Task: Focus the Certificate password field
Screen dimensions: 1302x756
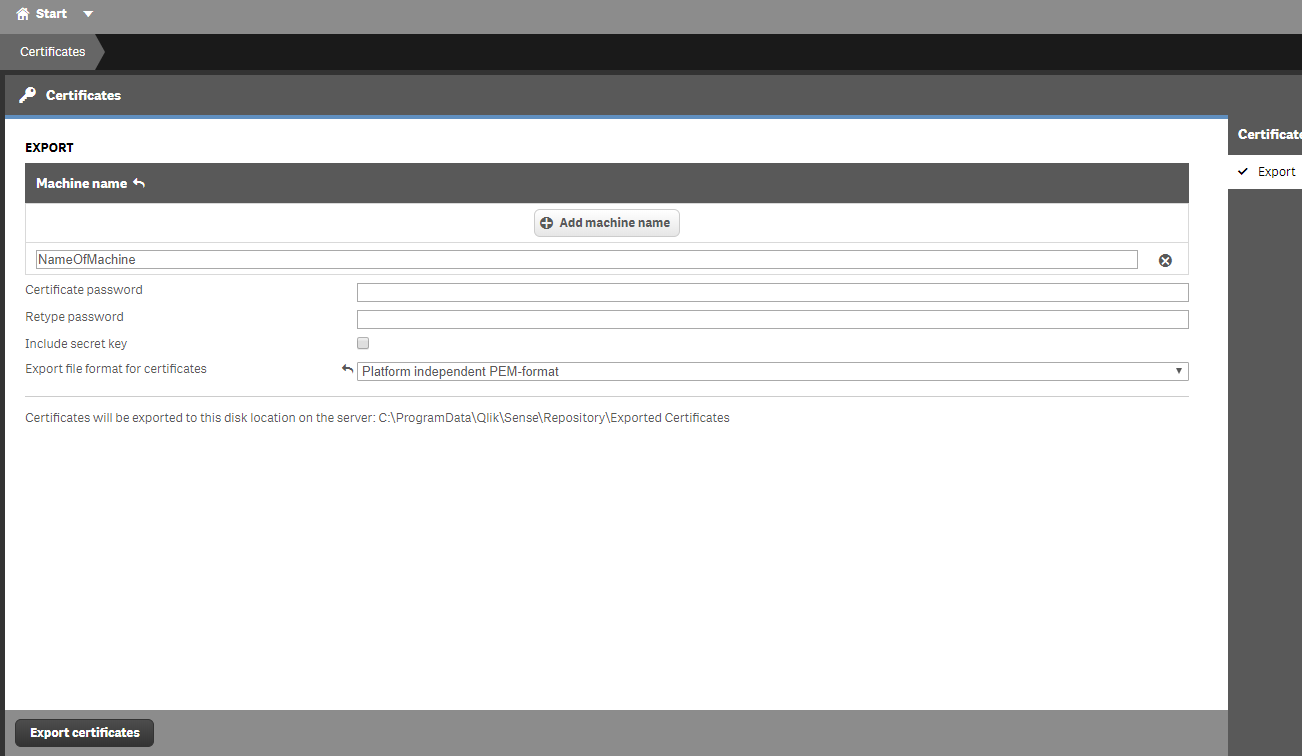Action: tap(773, 292)
